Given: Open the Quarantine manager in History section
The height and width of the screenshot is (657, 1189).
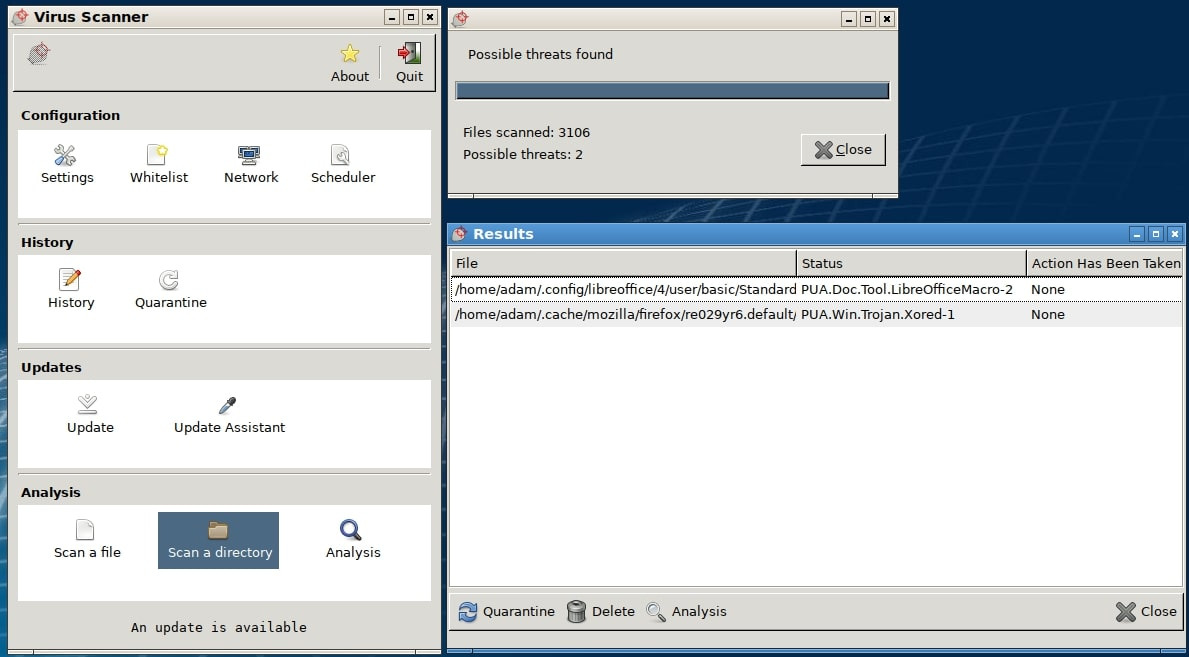Looking at the screenshot, I should click(170, 290).
